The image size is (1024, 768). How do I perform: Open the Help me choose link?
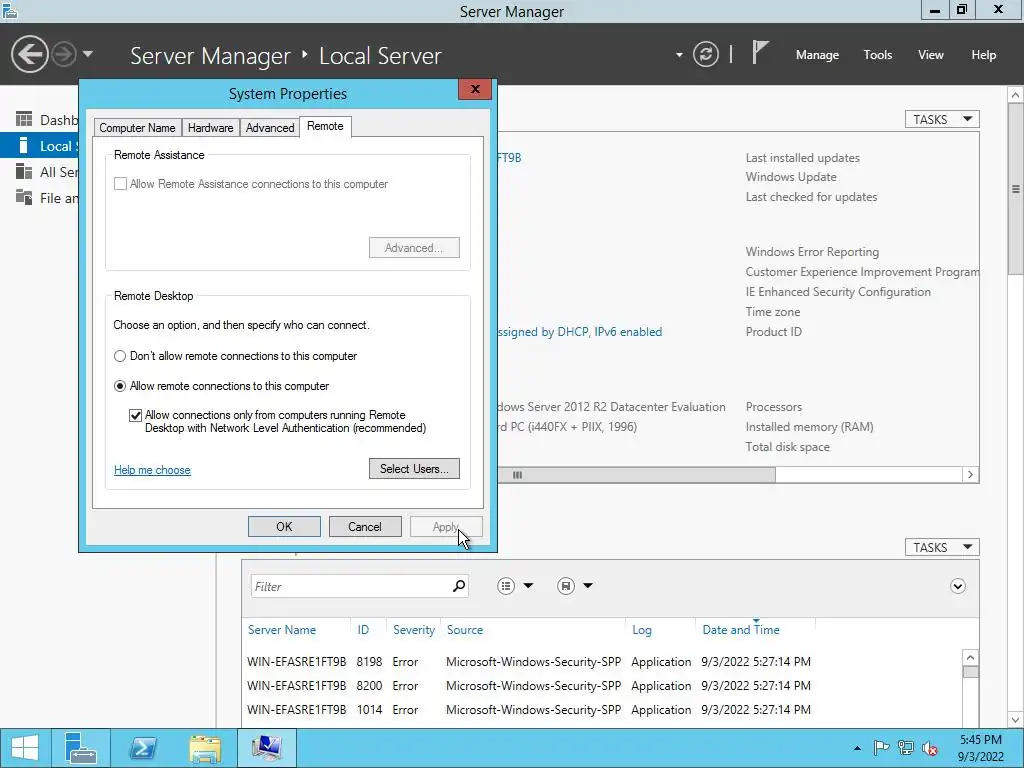[x=152, y=470]
